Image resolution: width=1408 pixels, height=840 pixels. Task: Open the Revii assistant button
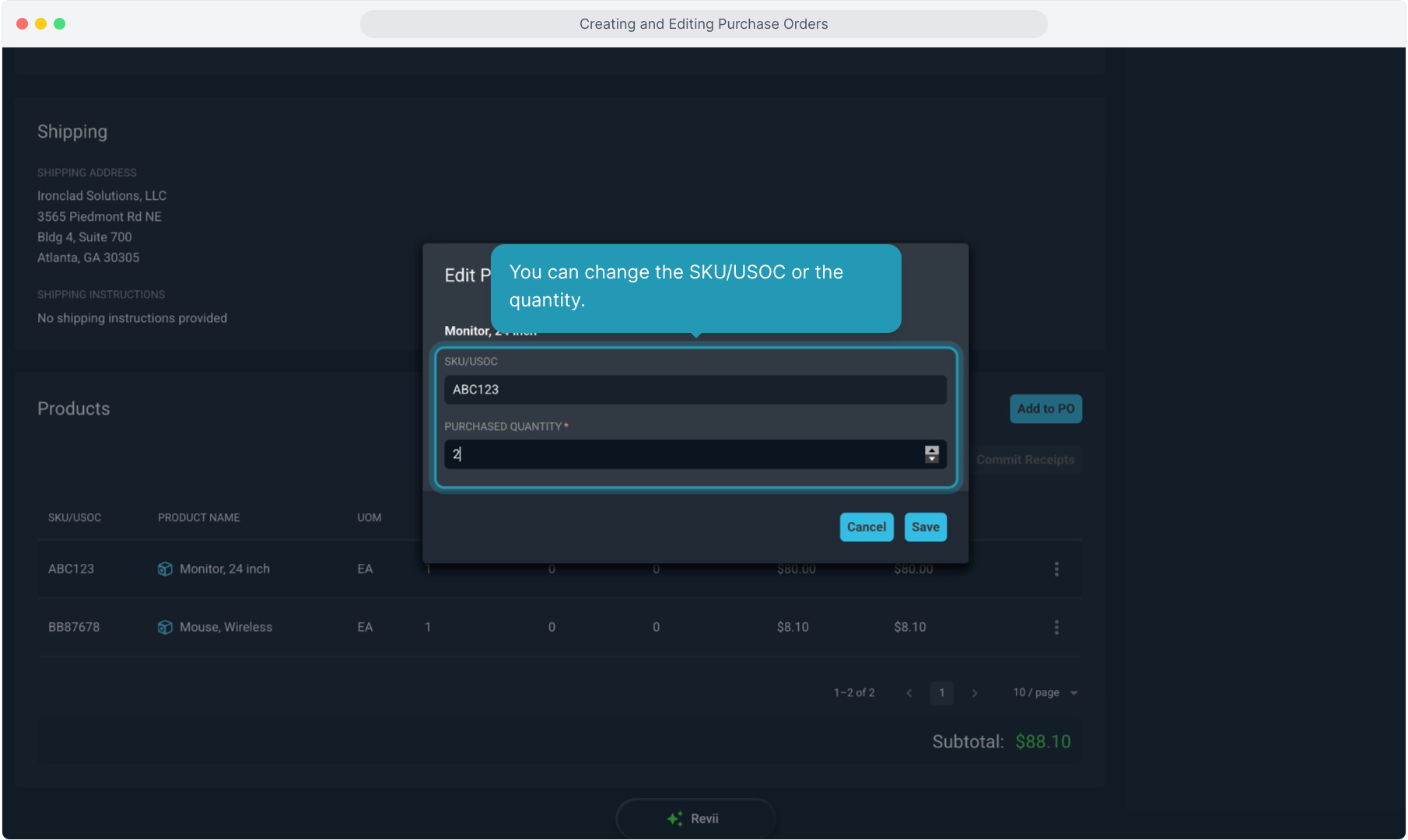[695, 818]
